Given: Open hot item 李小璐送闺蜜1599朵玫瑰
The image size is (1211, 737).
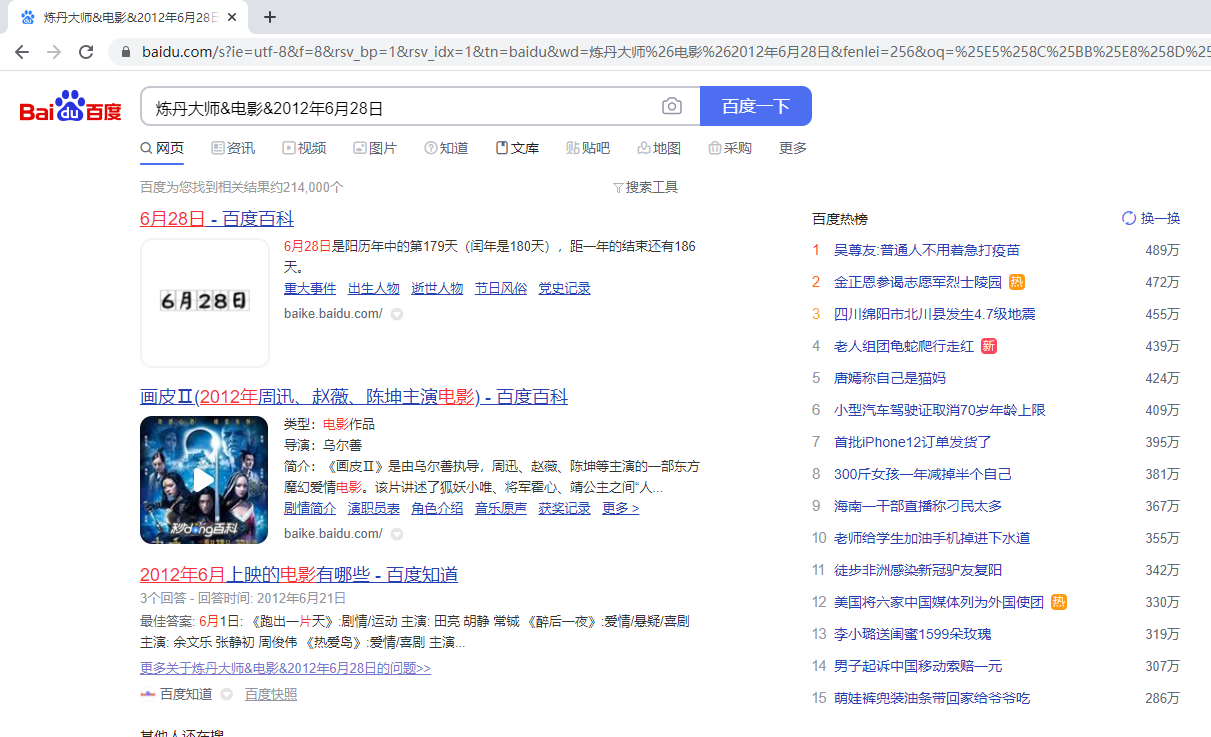Looking at the screenshot, I should tap(913, 634).
